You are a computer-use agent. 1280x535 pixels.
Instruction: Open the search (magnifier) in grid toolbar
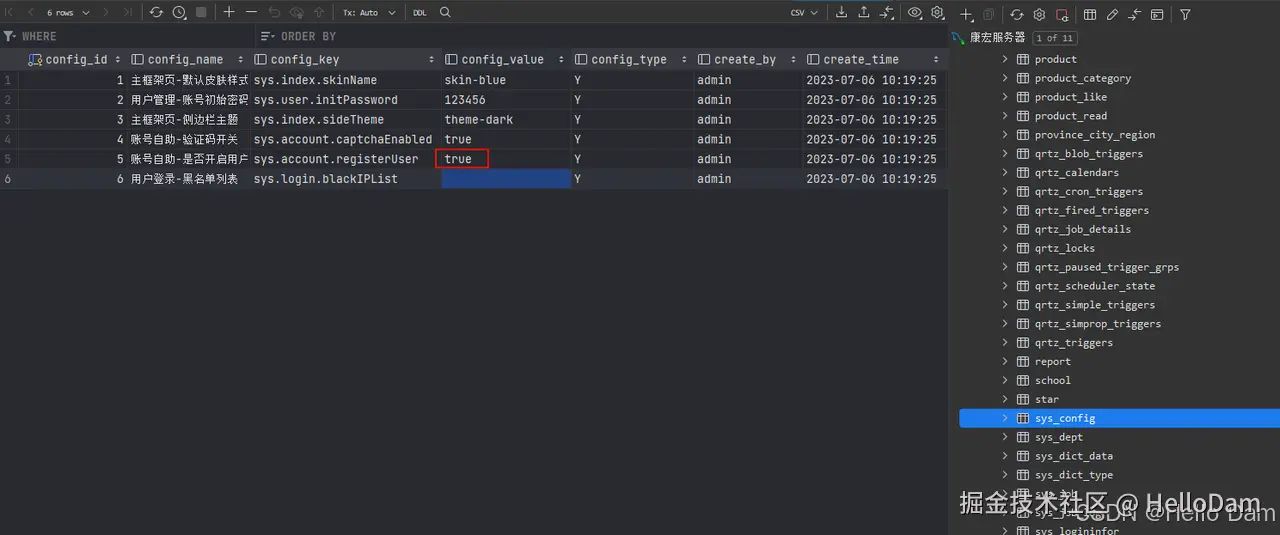[445, 13]
